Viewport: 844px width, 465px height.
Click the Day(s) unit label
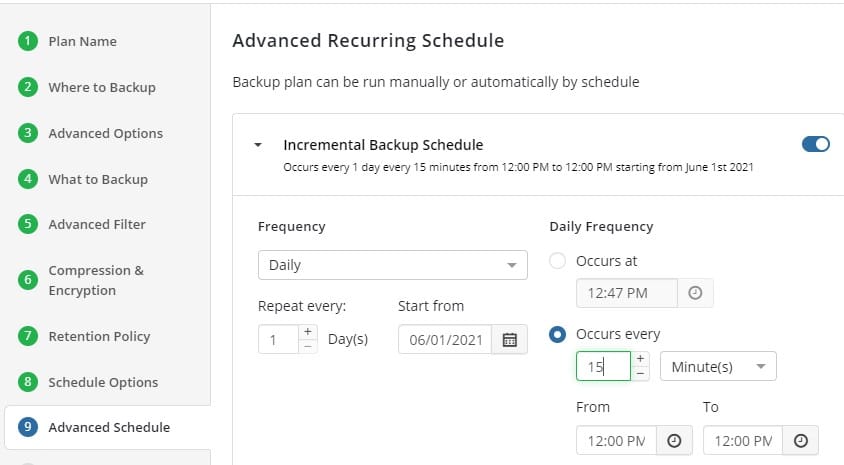point(348,339)
